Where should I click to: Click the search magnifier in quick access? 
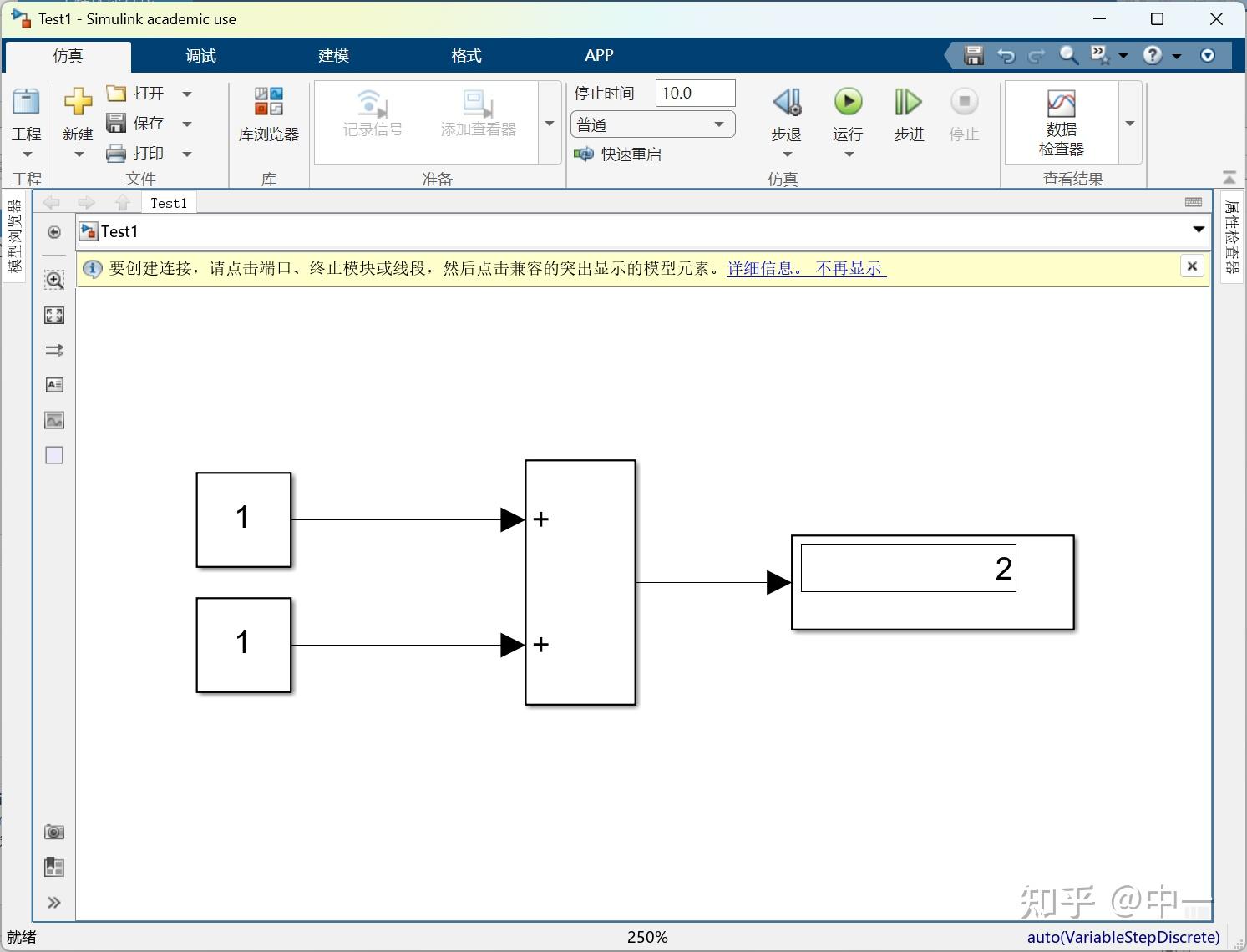coord(1068,56)
